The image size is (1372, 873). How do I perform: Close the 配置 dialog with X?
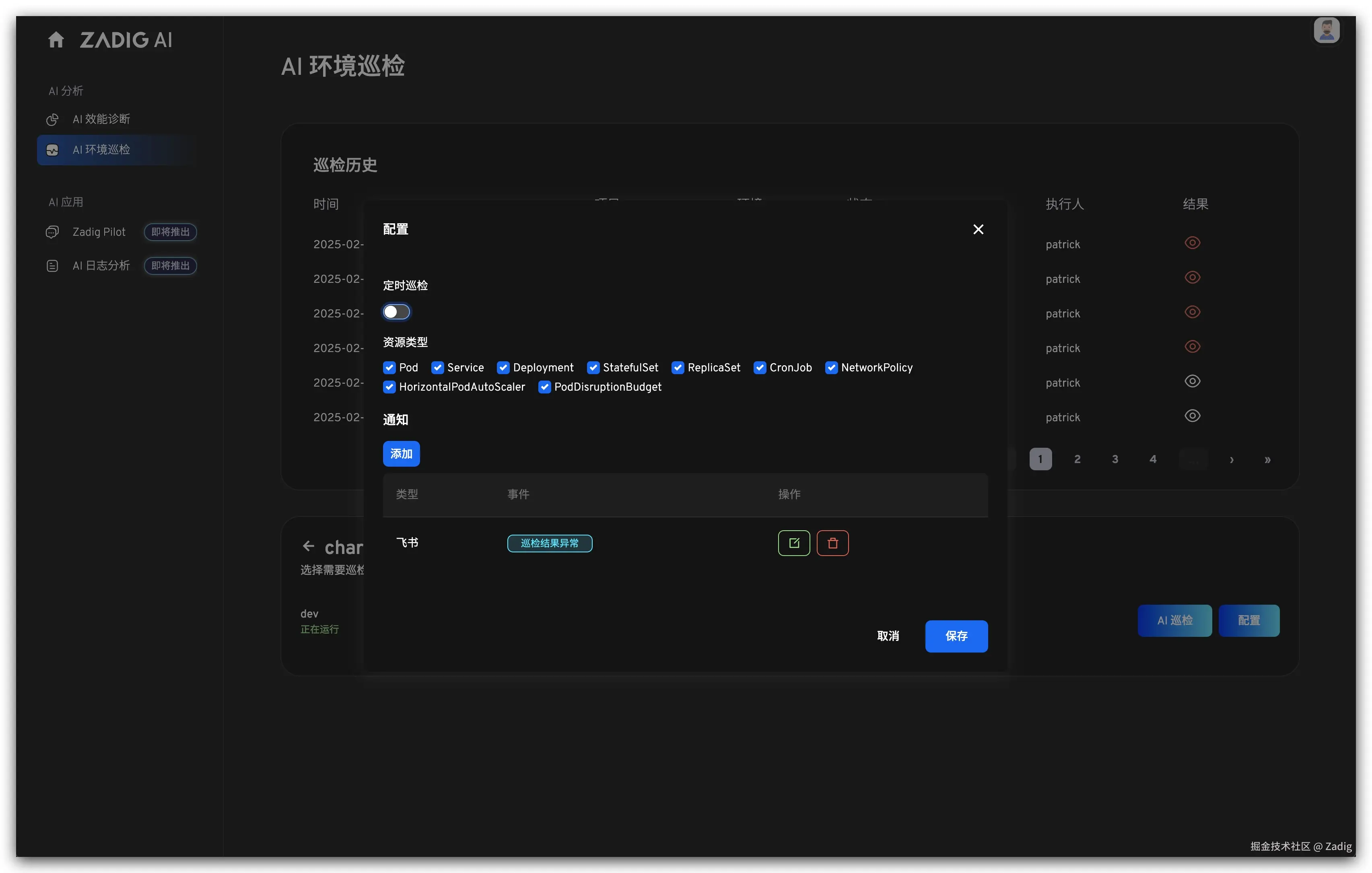[978, 229]
